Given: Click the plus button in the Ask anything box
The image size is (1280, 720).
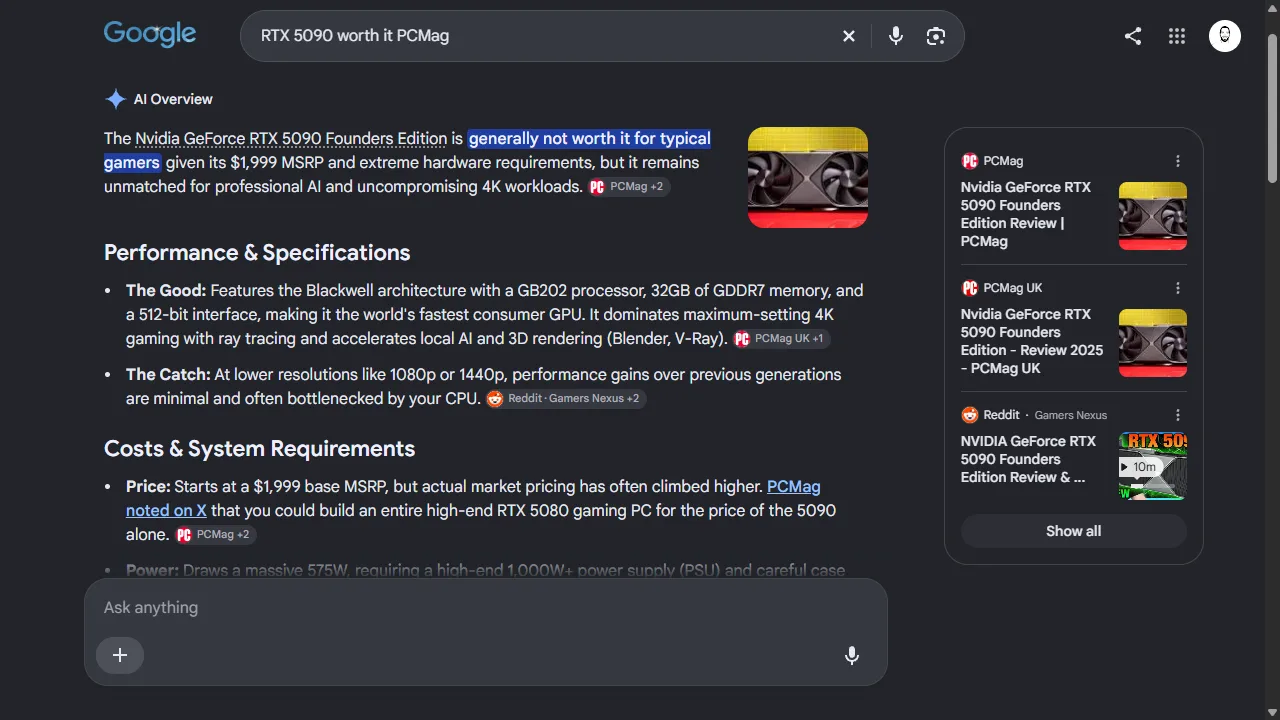Looking at the screenshot, I should pos(120,655).
